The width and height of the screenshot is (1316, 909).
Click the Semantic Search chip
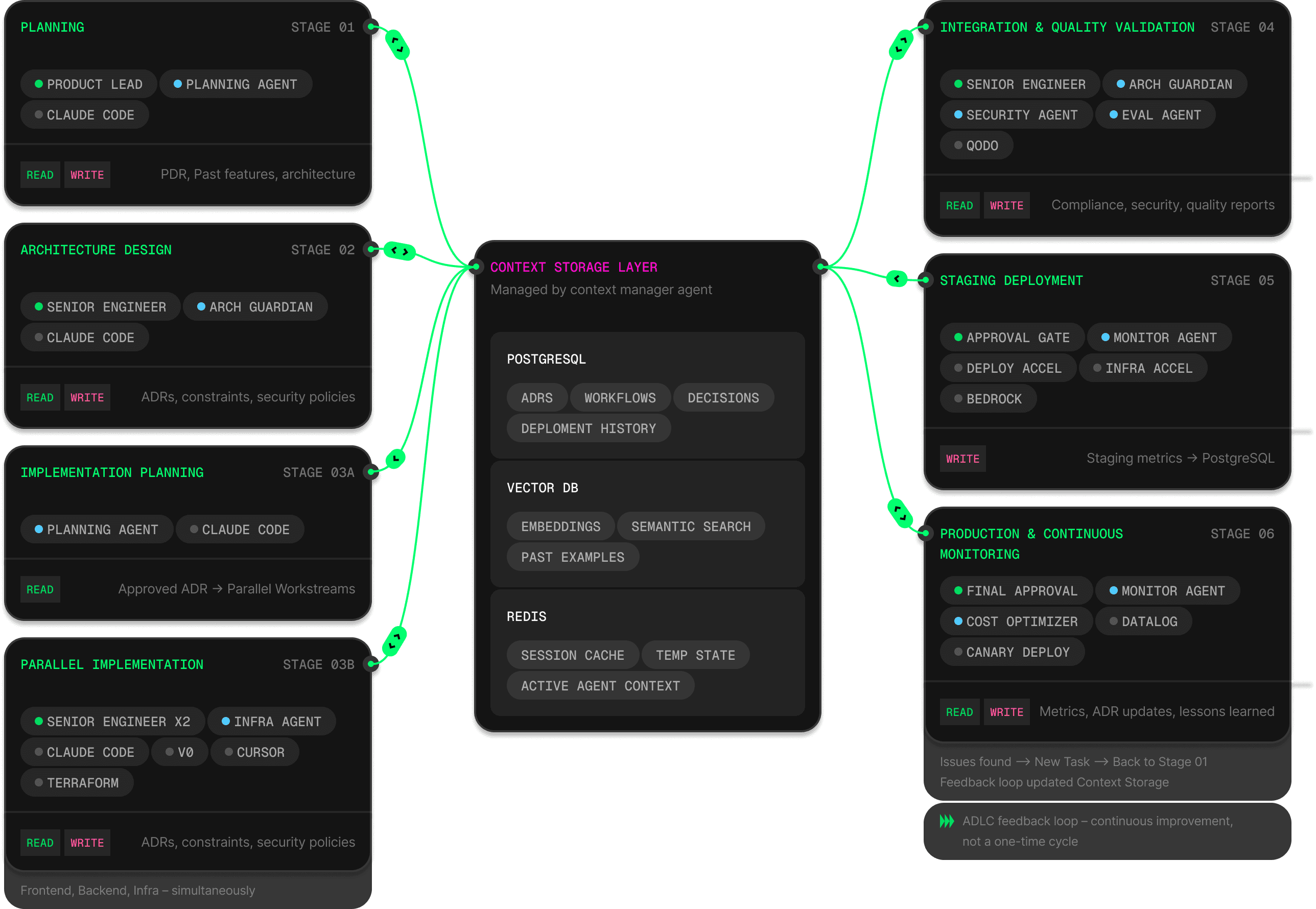coord(691,527)
